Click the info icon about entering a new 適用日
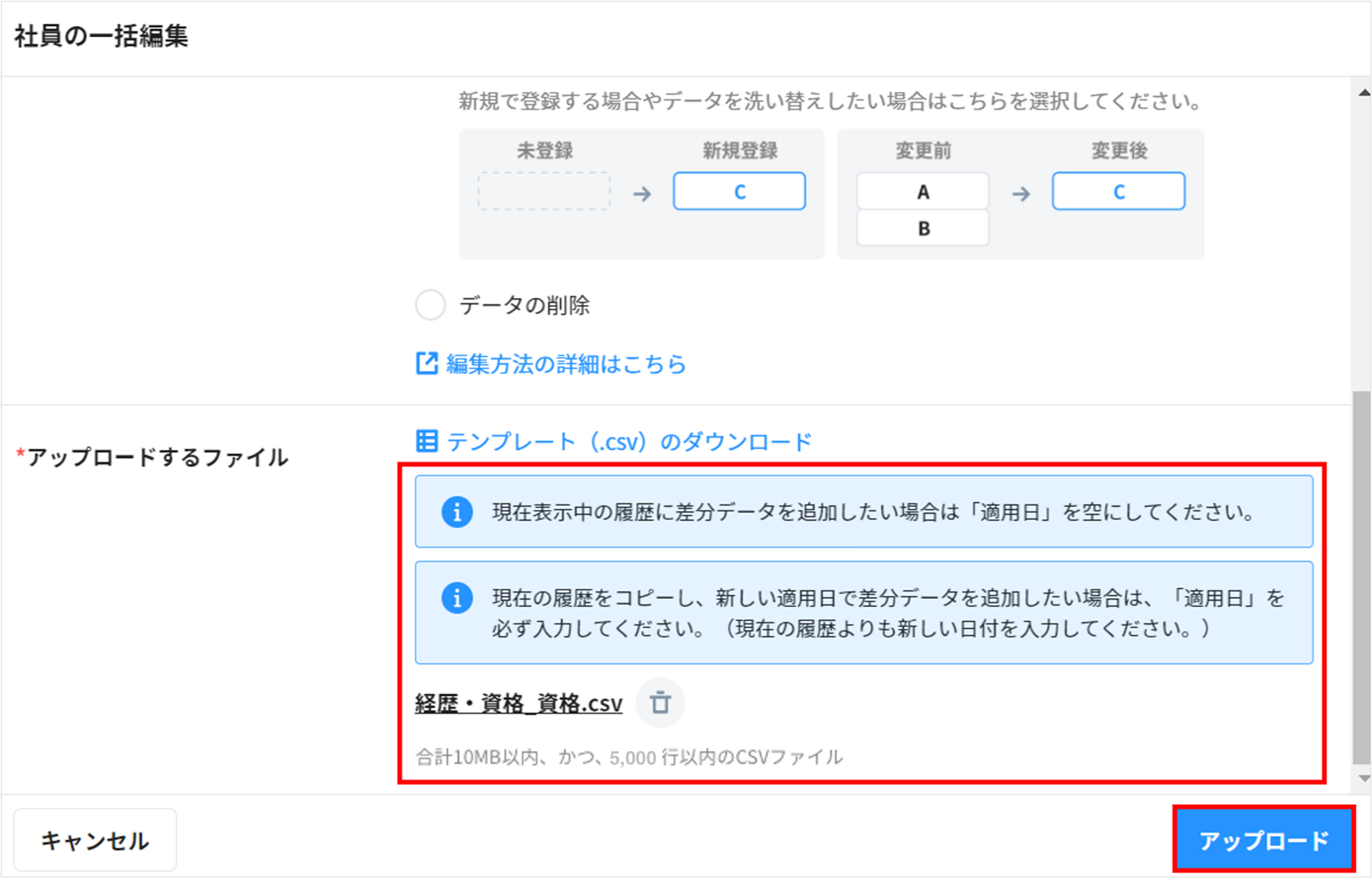 (457, 599)
